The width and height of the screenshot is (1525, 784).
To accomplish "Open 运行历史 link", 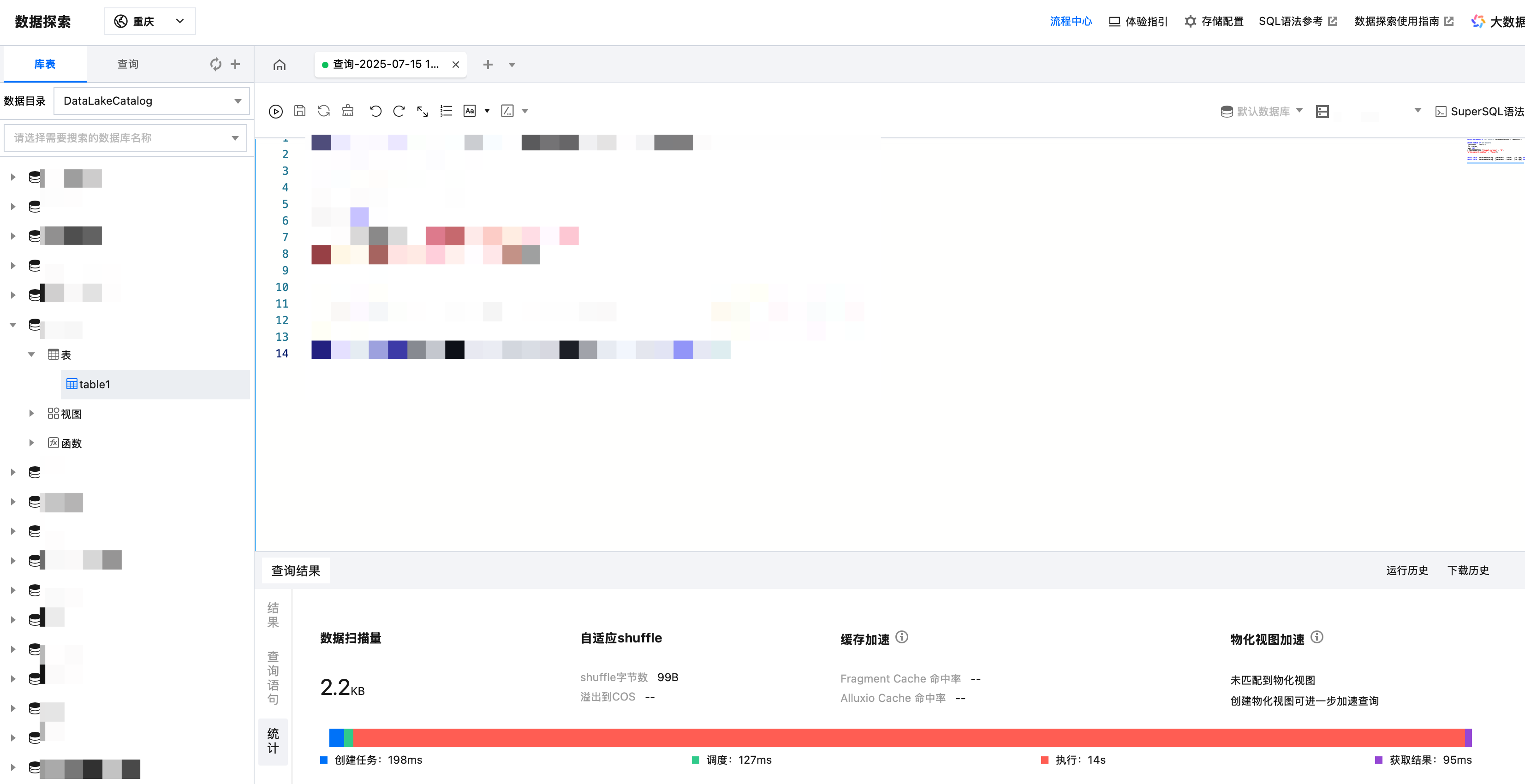I will click(1406, 570).
